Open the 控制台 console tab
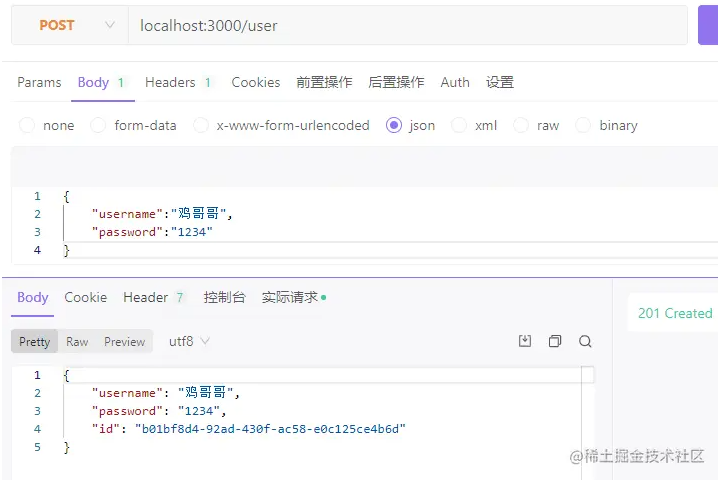Viewport: 718px width, 482px height. [224, 298]
